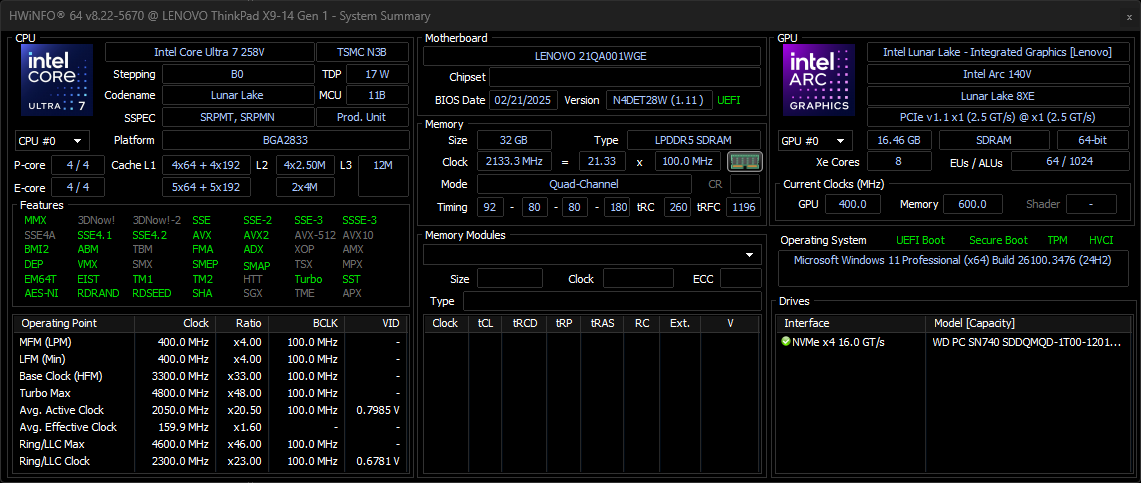Click the Intel Core Ultra 7 258V name field
Screen dimensions: 1141x483
click(x=209, y=52)
